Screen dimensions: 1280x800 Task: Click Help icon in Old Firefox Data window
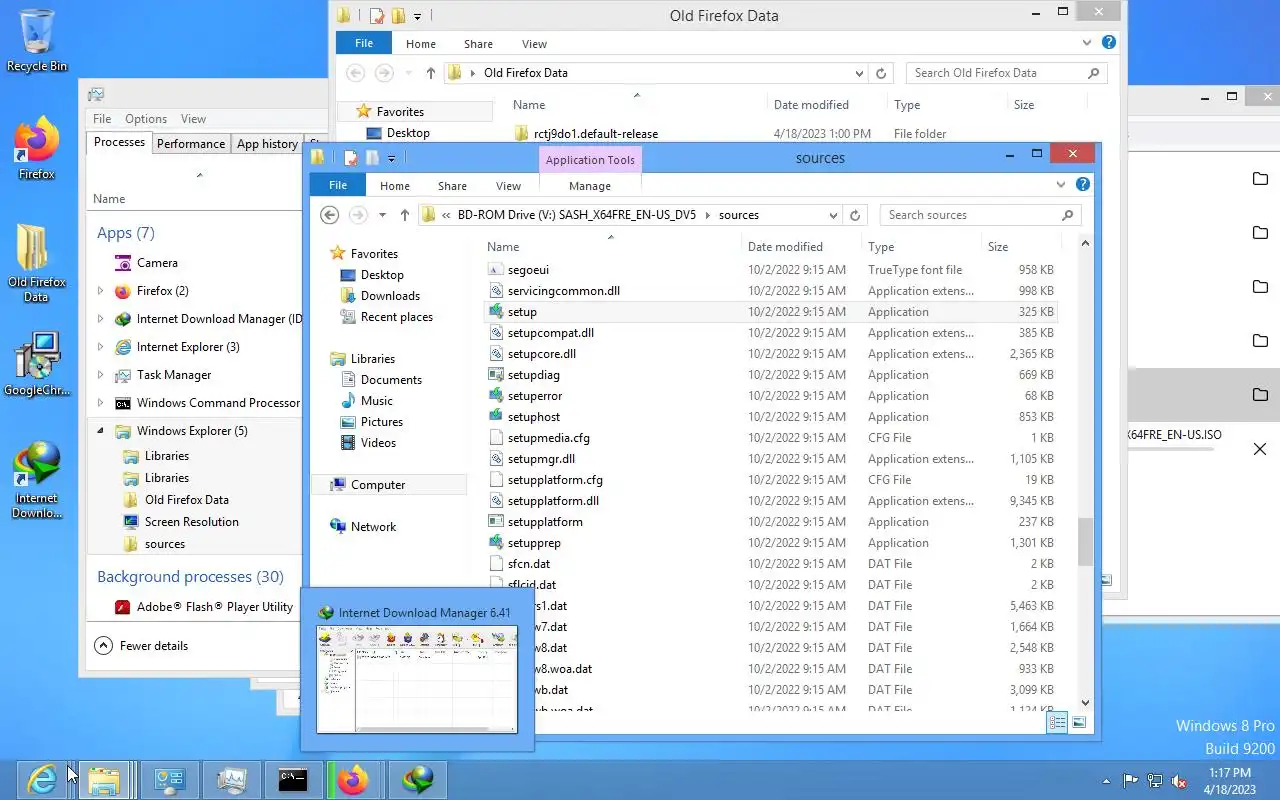tap(1108, 43)
